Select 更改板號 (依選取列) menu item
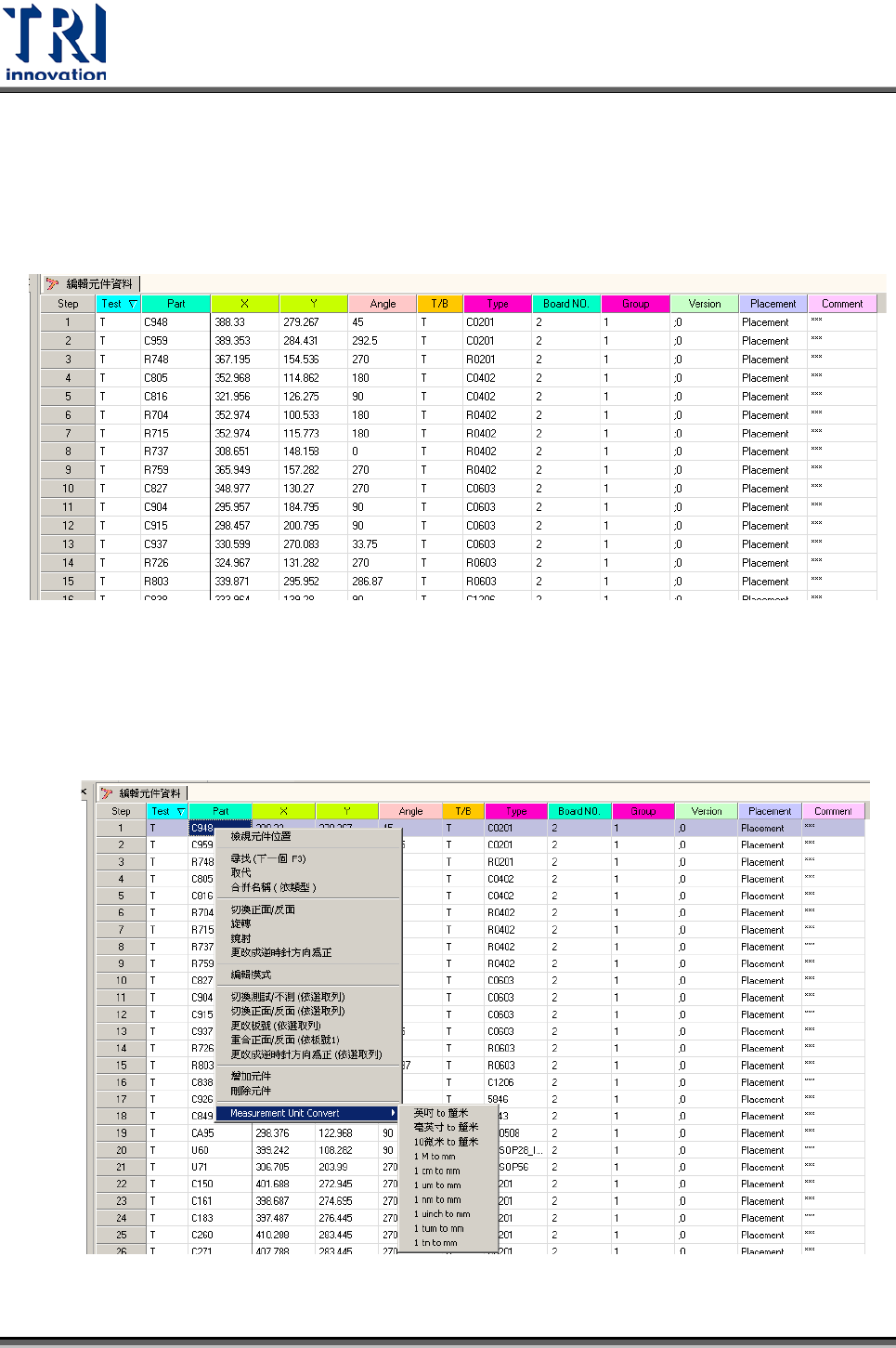 [276, 1026]
